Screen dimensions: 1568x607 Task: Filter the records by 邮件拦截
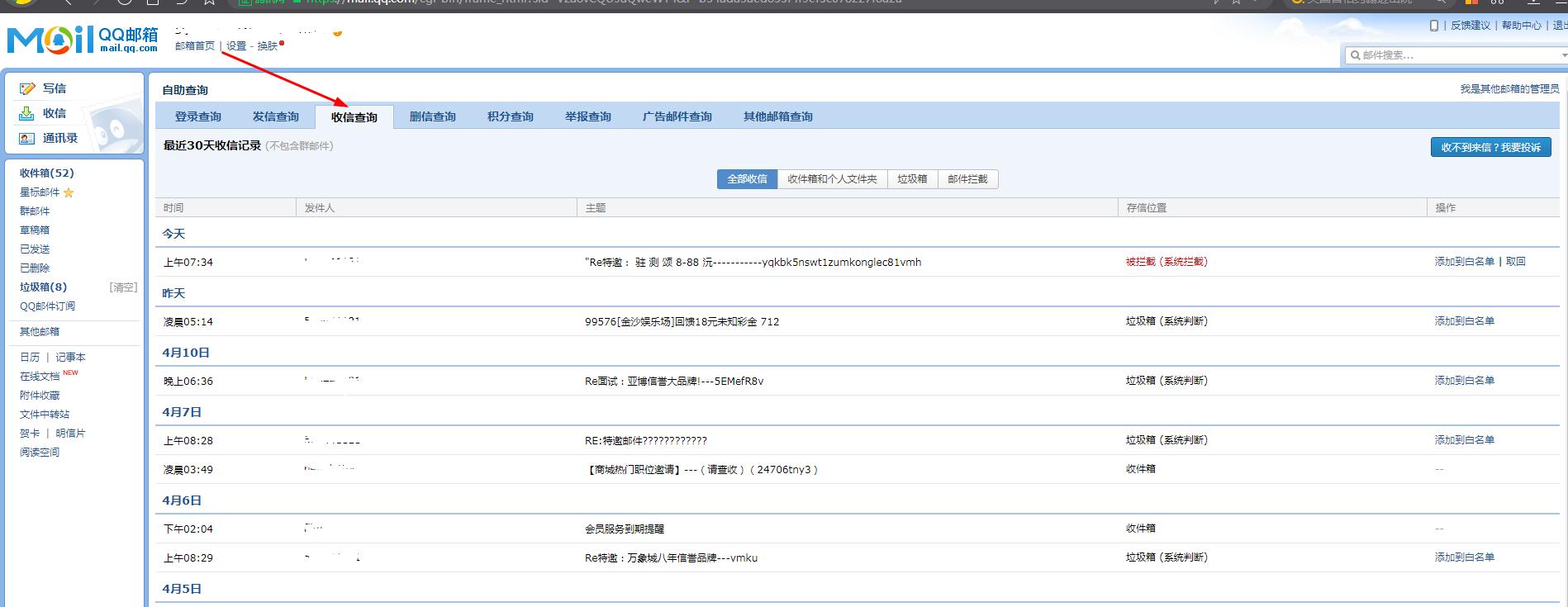pos(967,179)
